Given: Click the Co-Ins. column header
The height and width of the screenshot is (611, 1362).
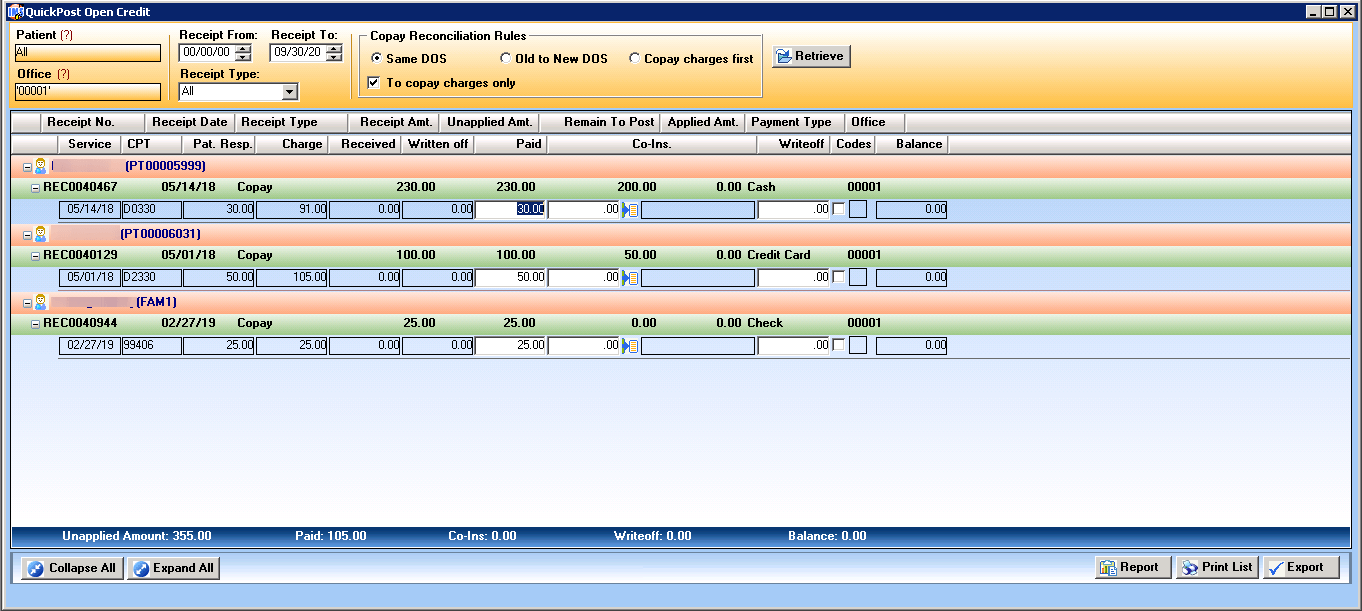Looking at the screenshot, I should pos(652,144).
